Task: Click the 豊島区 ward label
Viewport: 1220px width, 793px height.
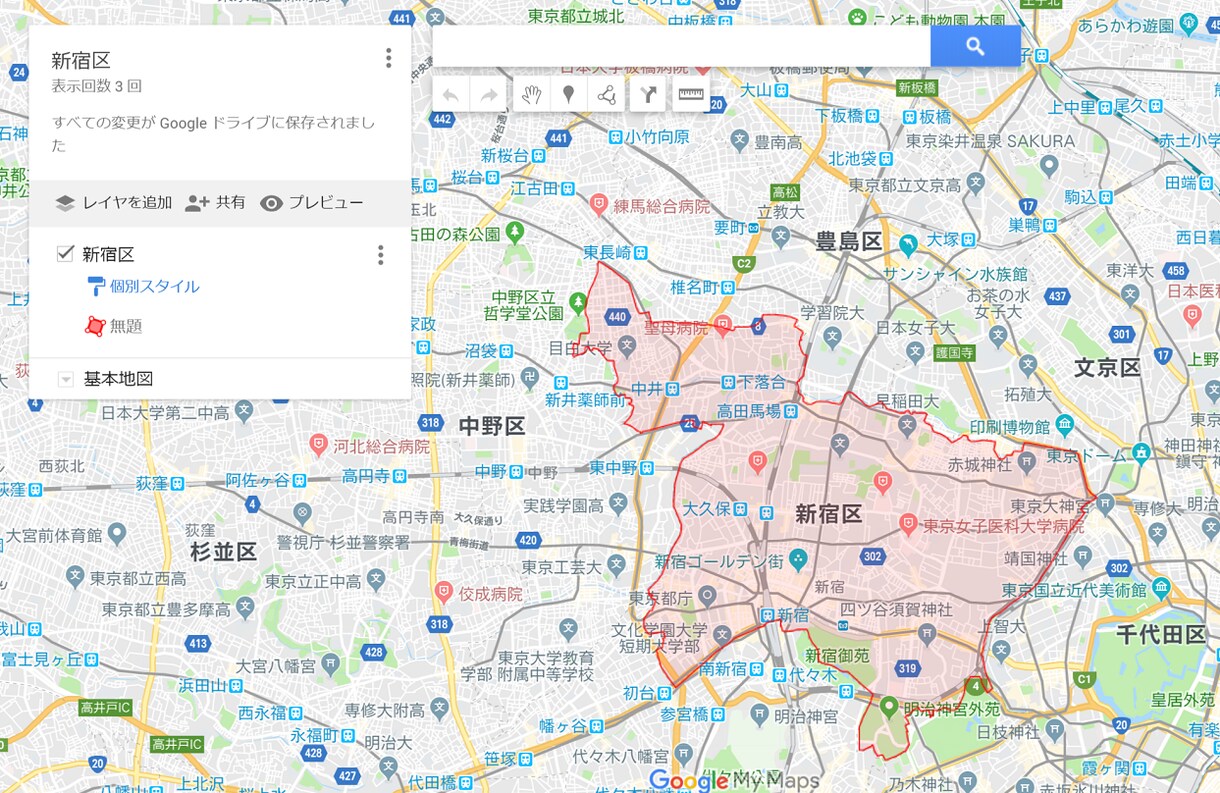Action: coord(849,241)
